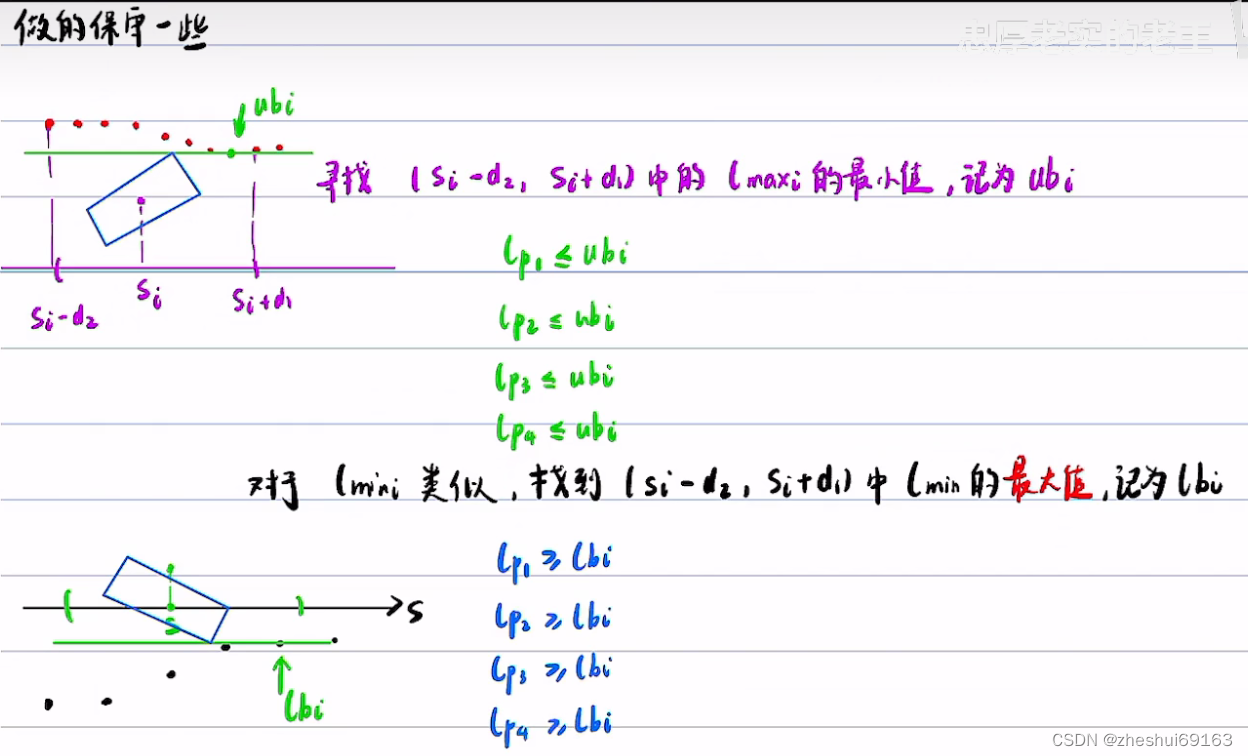The height and width of the screenshot is (756, 1248).
Task: Click the purple 'Si' label under the dashed line
Action: 149,294
